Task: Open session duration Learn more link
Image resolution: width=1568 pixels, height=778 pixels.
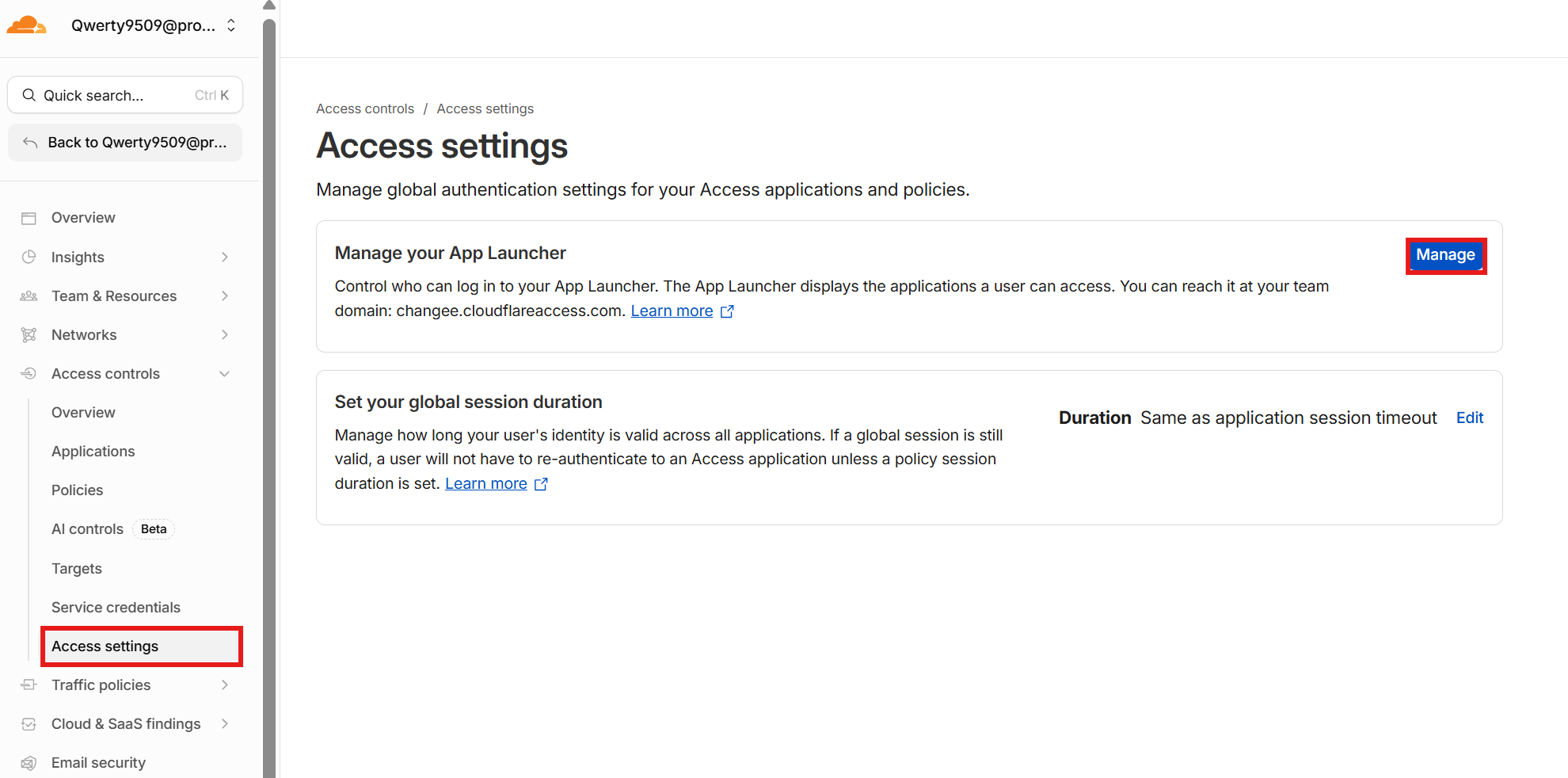Action: pos(486,484)
